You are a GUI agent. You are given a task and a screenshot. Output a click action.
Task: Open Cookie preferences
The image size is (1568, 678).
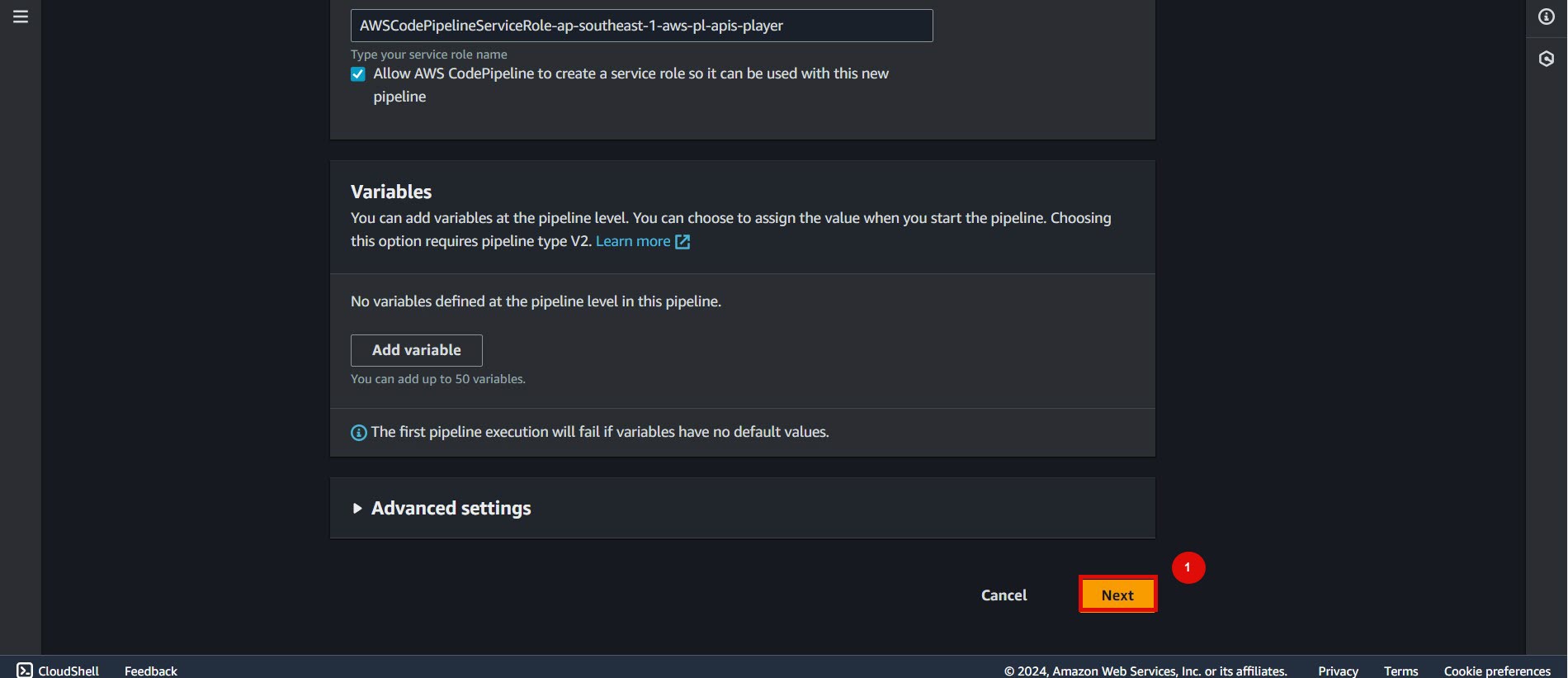point(1497,671)
